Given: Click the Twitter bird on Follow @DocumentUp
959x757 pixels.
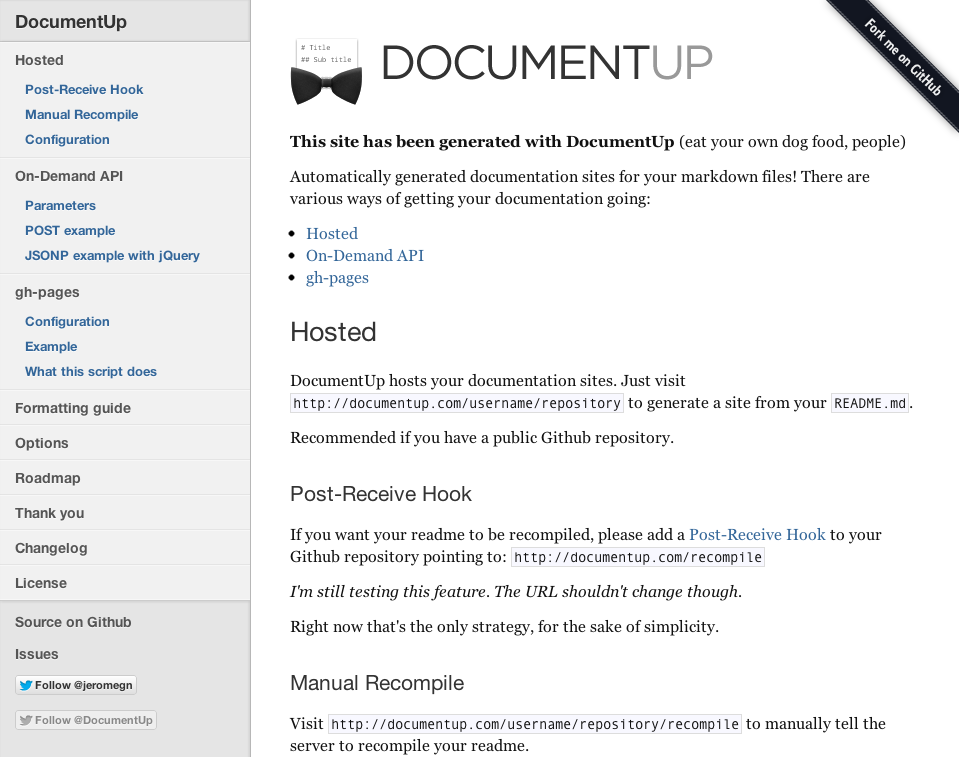Looking at the screenshot, I should (26, 720).
